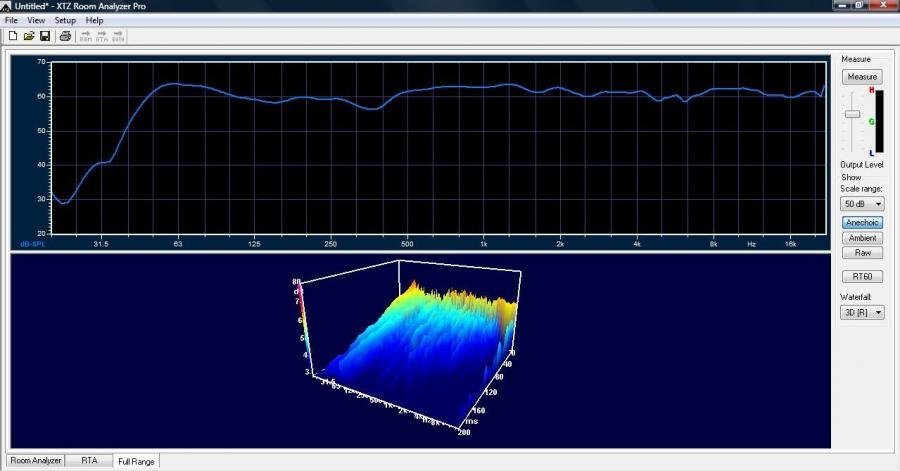Open an existing file with folder icon
The width and height of the screenshot is (900, 471).
pos(29,36)
